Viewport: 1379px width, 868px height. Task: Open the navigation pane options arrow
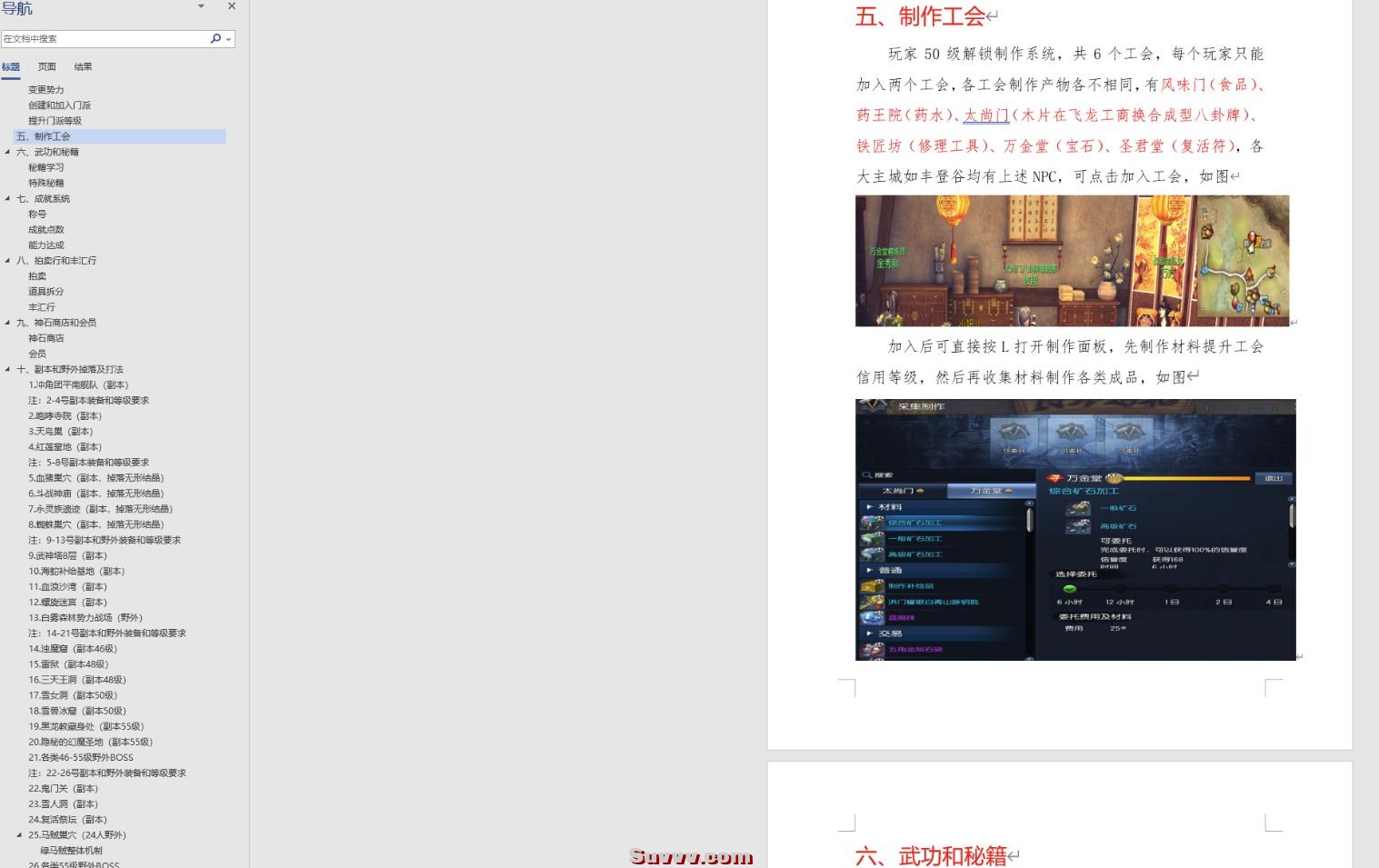point(201,6)
